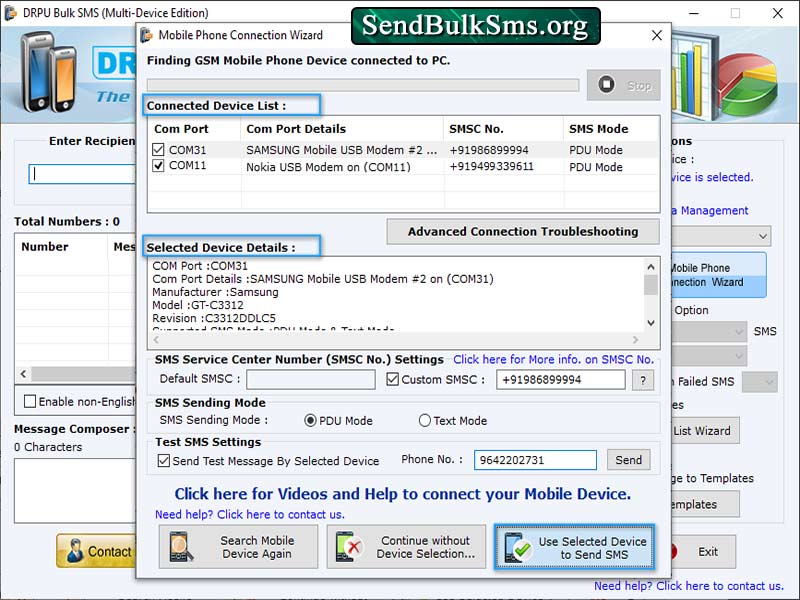This screenshot has height=600, width=800.
Task: Stop searching for GSM devices
Action: point(623,86)
